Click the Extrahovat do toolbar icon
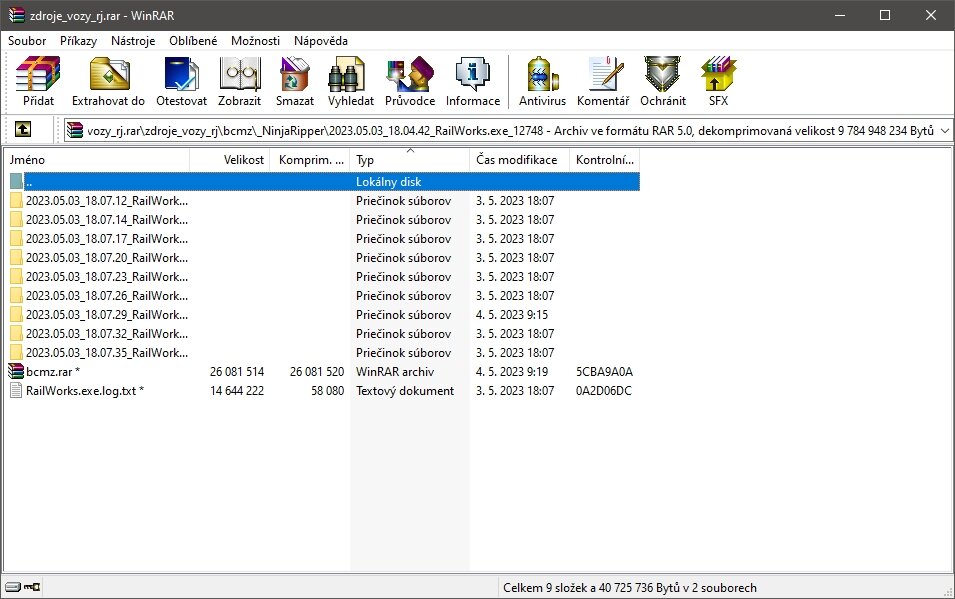The image size is (955, 599). pyautogui.click(x=108, y=74)
